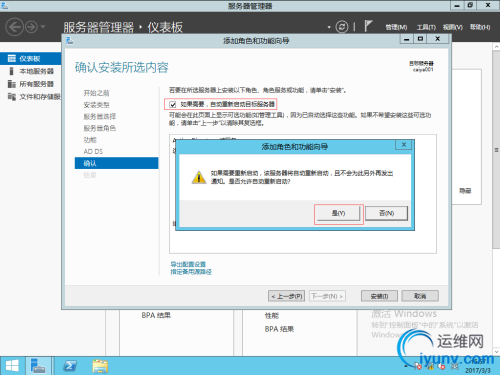The height and width of the screenshot is (375, 500).
Task: Close the restart confirmation dialog
Action: [x=404, y=145]
